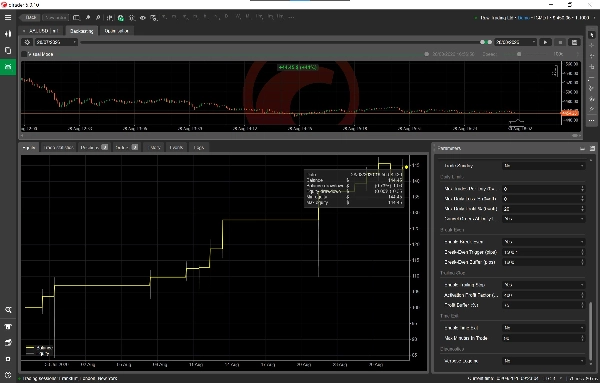This screenshot has width=600, height=383.
Task: Select the green Automate sidebar icon
Action: point(8,67)
